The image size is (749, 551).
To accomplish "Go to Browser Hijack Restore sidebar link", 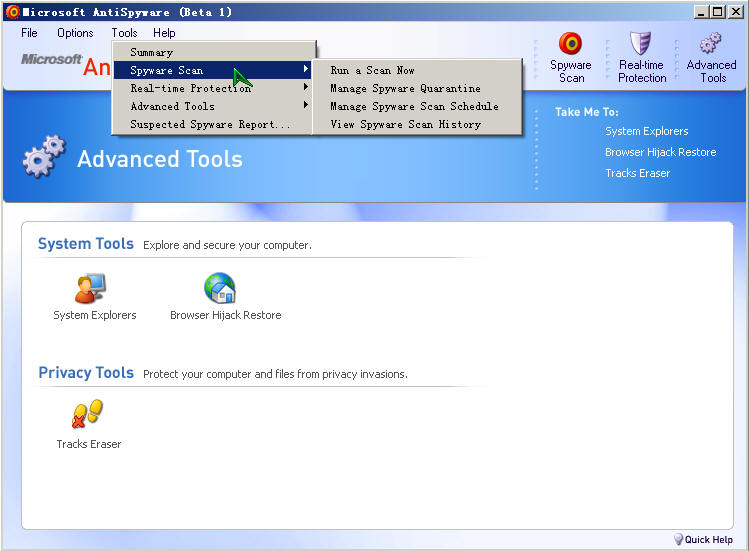I will tap(660, 152).
